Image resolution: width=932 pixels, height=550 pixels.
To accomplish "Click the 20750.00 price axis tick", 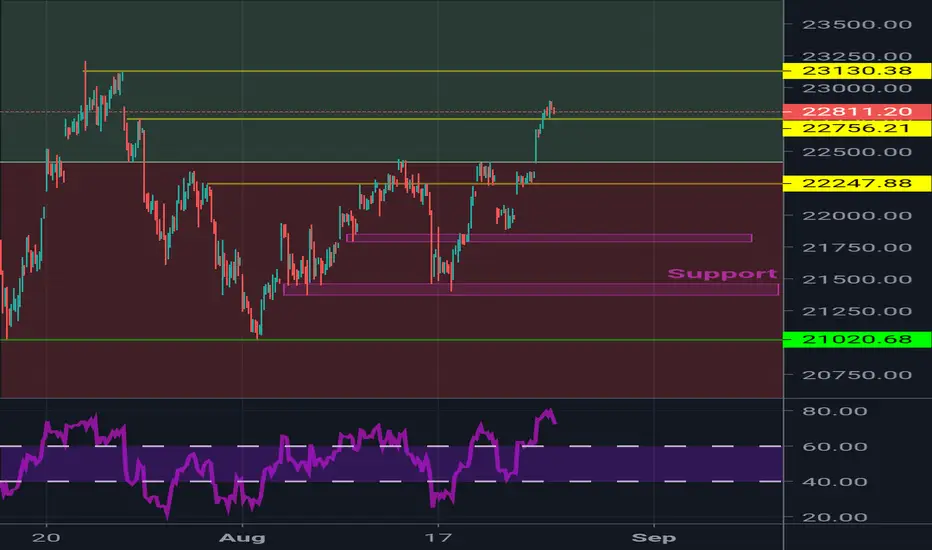I will pyautogui.click(x=857, y=375).
